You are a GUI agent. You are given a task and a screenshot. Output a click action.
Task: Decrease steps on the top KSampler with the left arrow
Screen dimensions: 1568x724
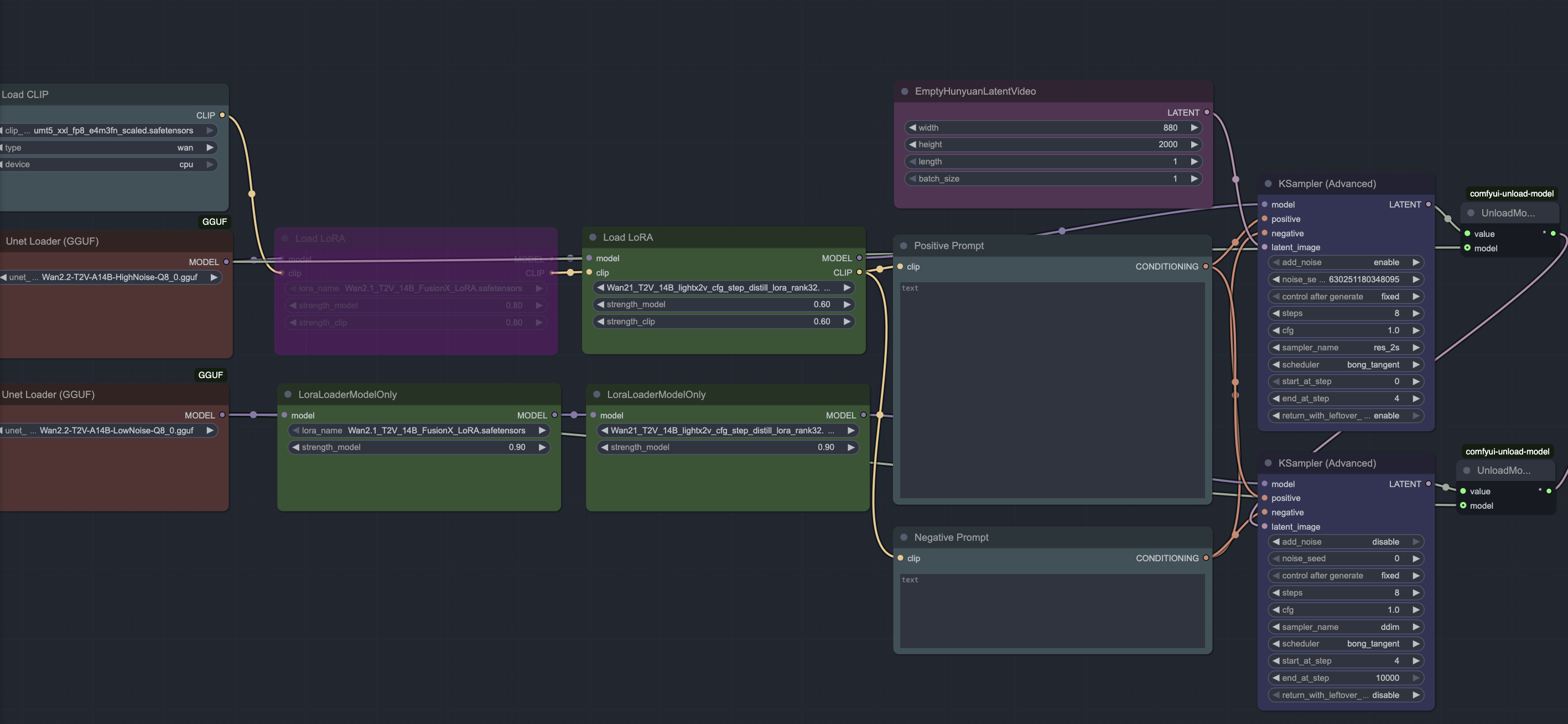[x=1276, y=314]
